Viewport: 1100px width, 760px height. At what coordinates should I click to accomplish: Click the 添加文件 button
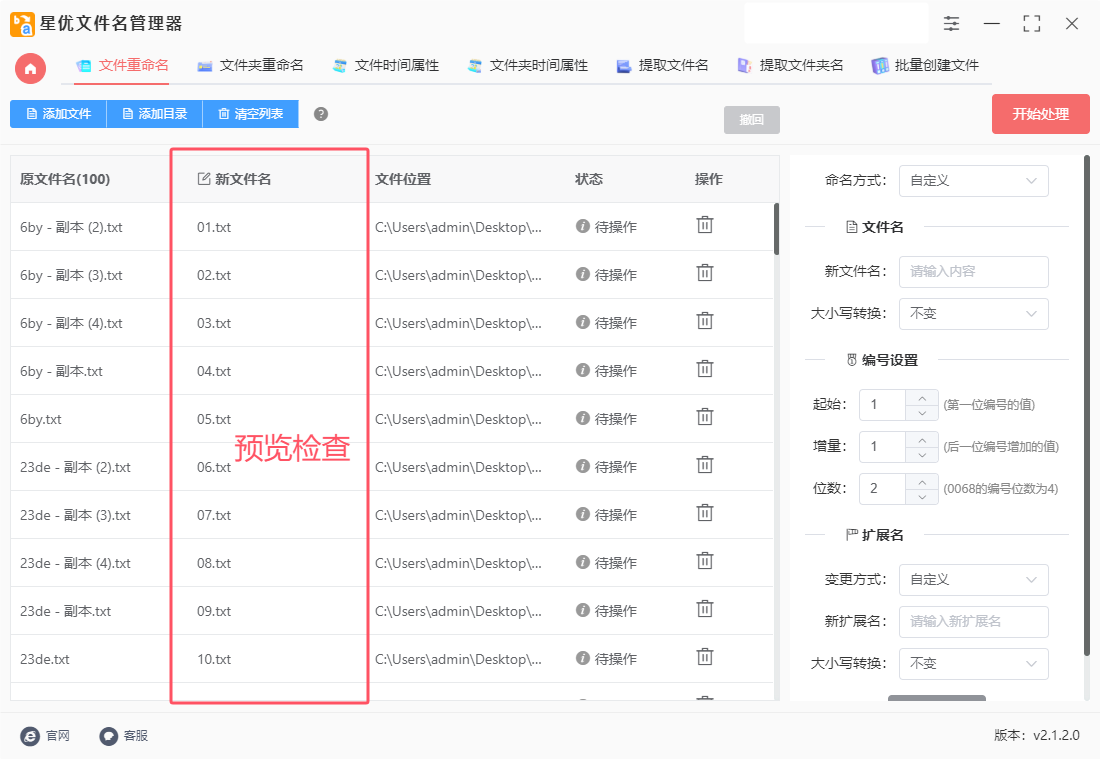click(58, 114)
